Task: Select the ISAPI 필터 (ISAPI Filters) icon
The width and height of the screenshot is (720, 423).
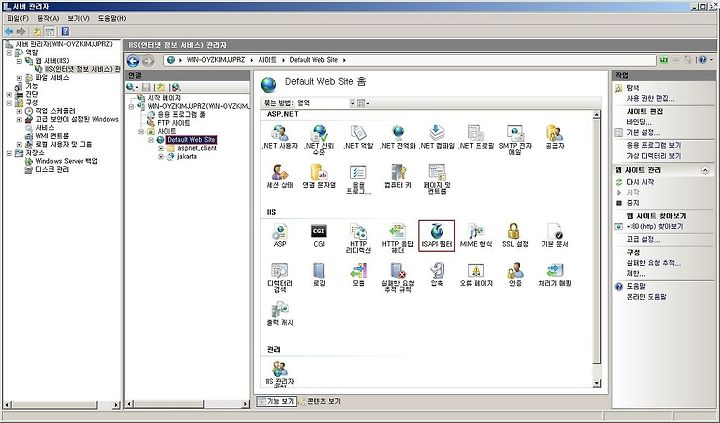Action: pyautogui.click(x=437, y=235)
